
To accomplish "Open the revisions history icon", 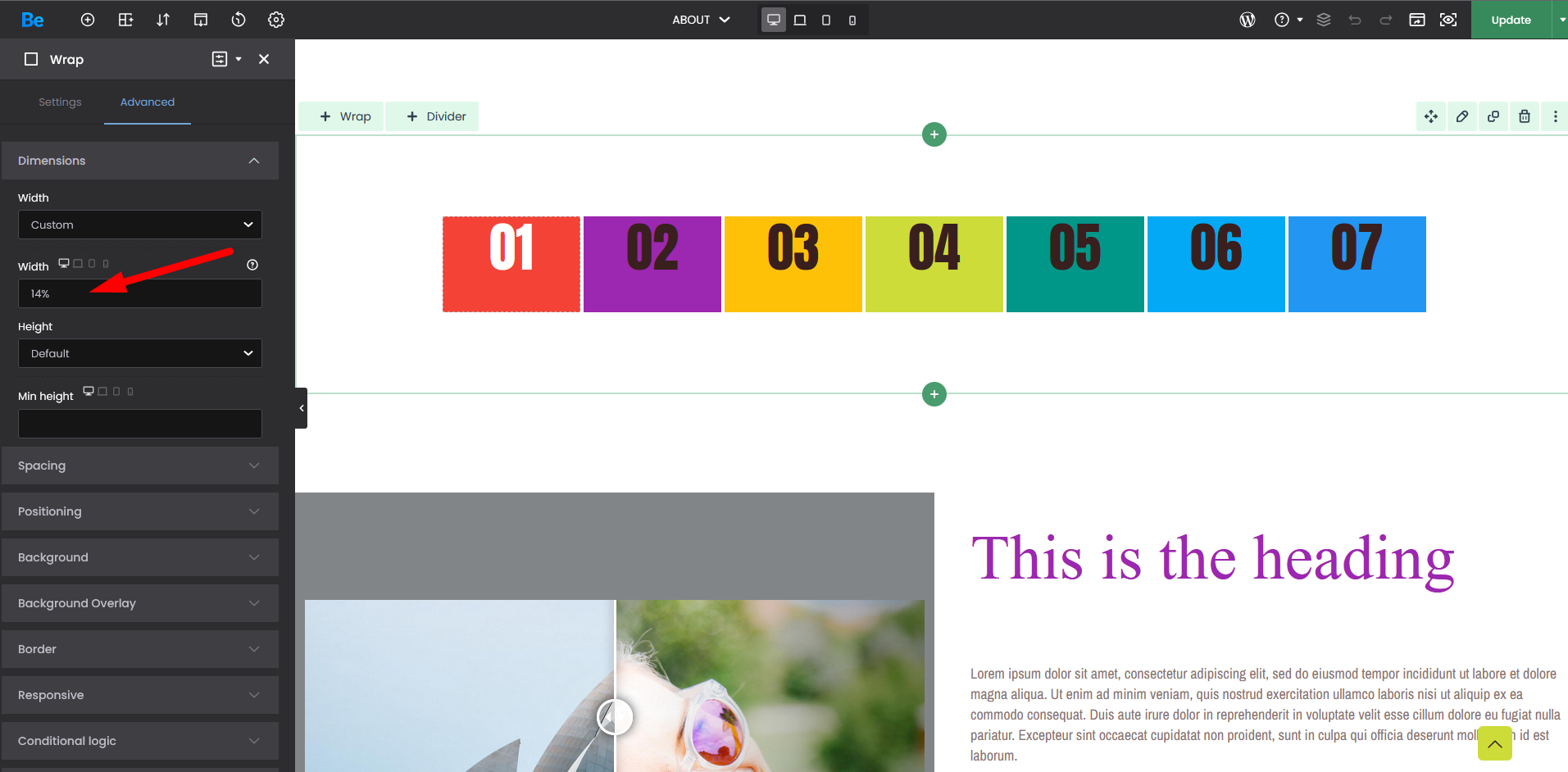I will pyautogui.click(x=239, y=20).
